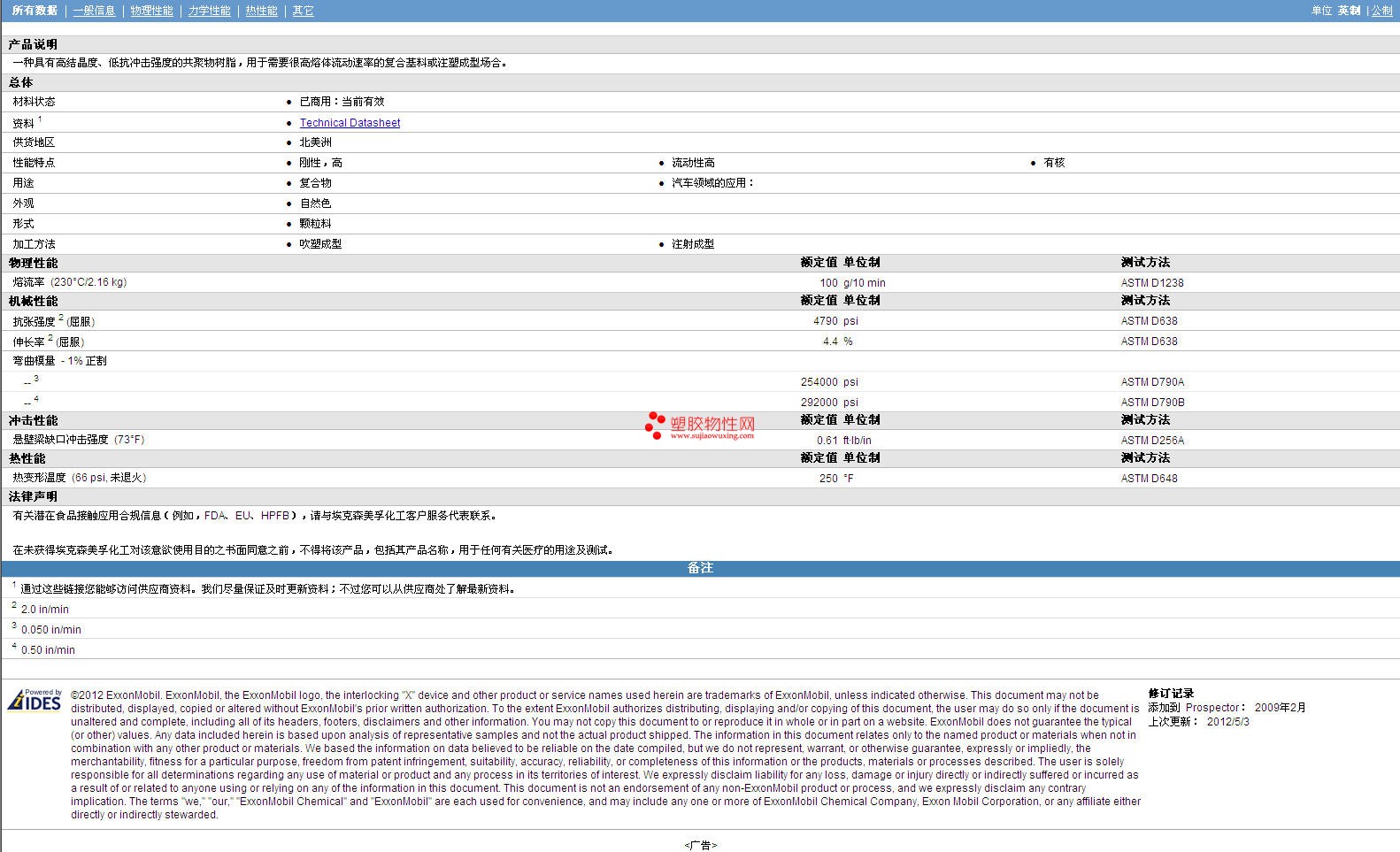
Task: Switch to the 力学性能 tab
Action: 209,11
